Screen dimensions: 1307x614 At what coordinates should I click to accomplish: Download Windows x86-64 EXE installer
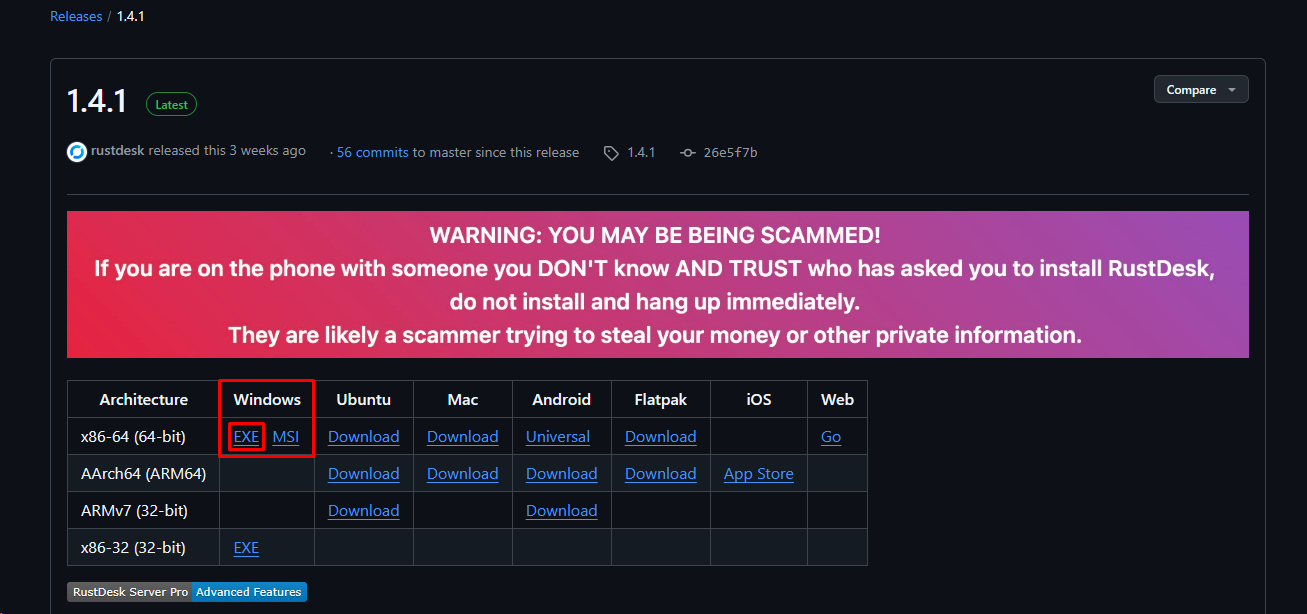pos(246,437)
